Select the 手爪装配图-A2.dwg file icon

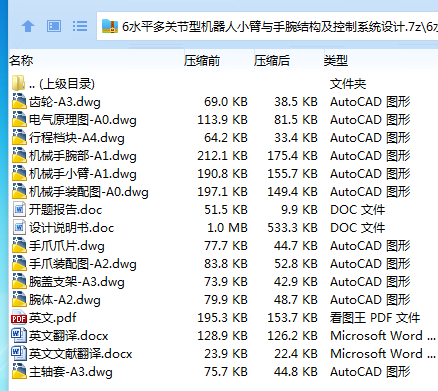tap(19, 263)
